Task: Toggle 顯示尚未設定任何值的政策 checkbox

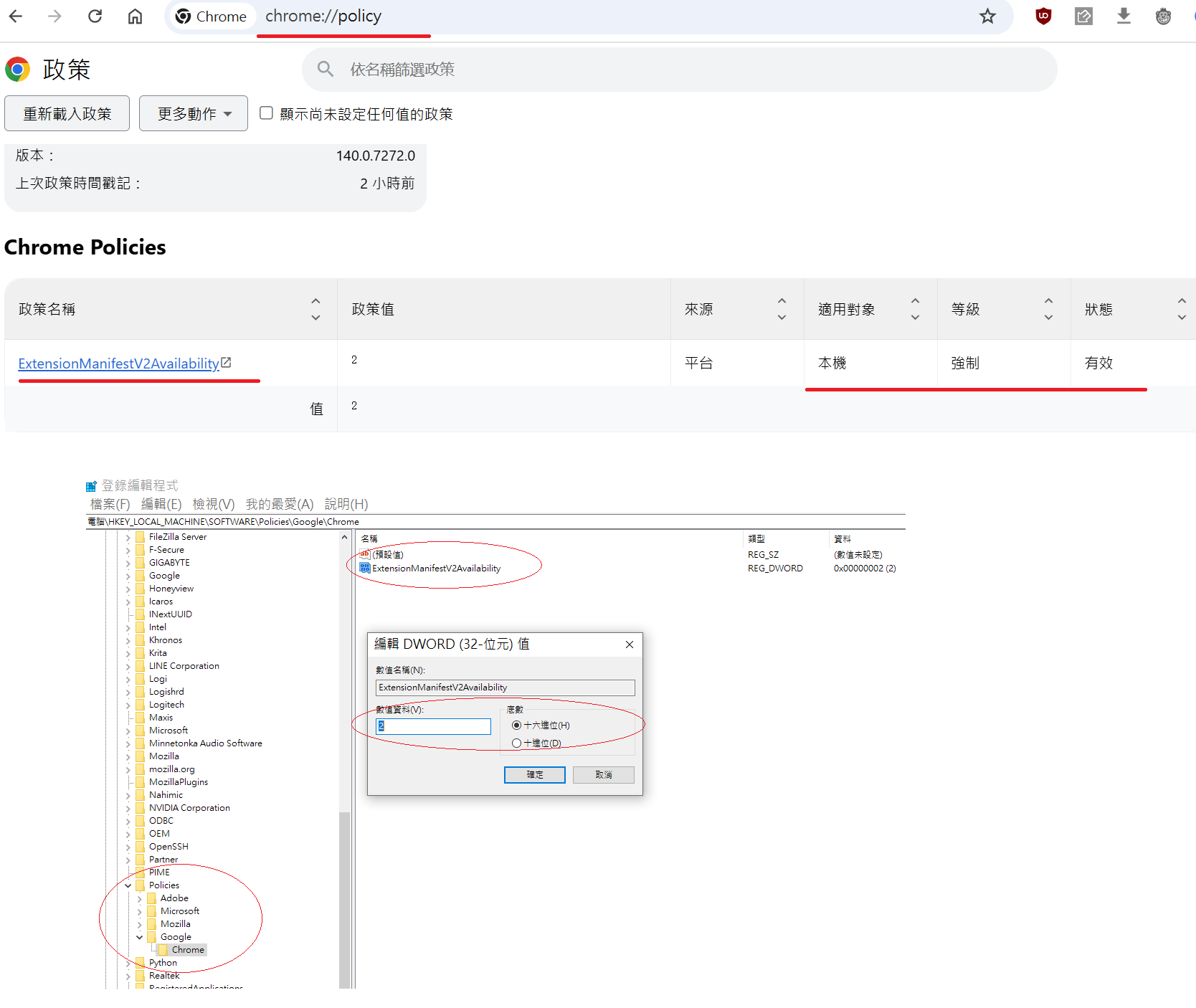Action: point(266,113)
